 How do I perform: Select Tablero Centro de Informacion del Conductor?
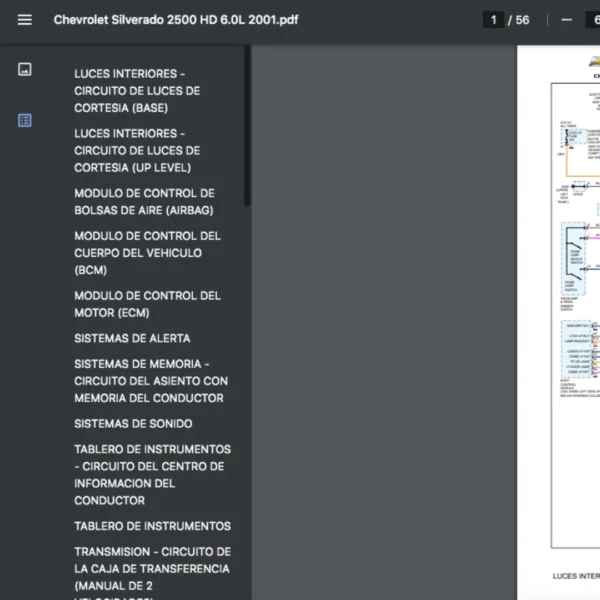(152, 475)
